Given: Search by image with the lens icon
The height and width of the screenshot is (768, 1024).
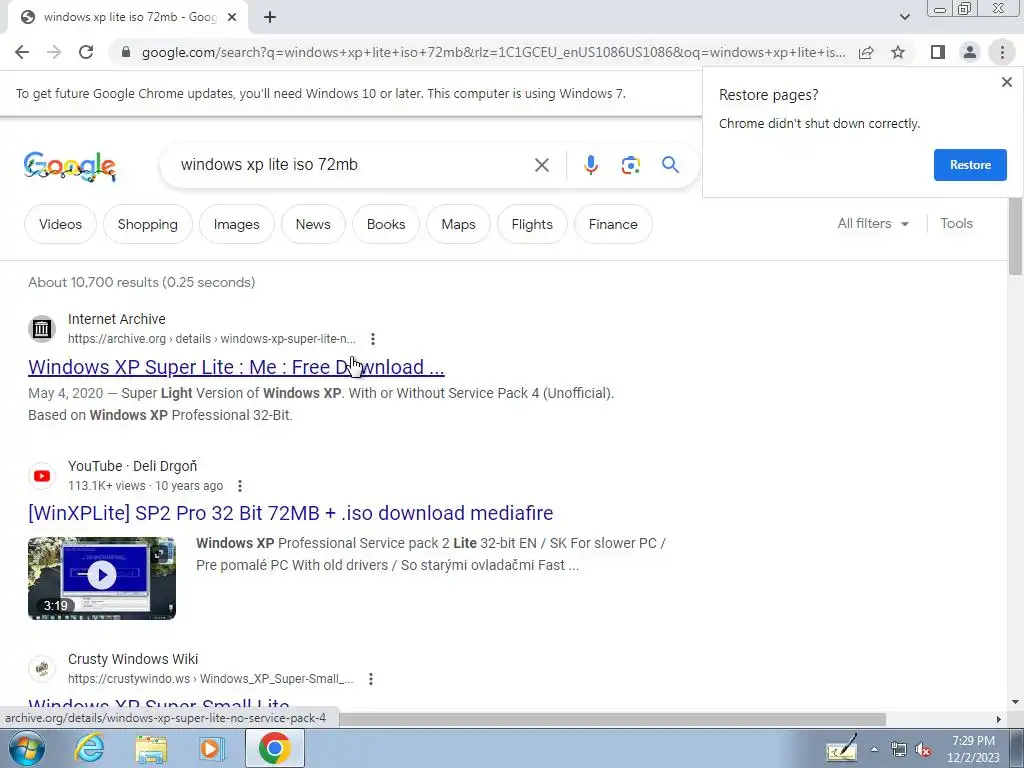Looking at the screenshot, I should coord(630,165).
